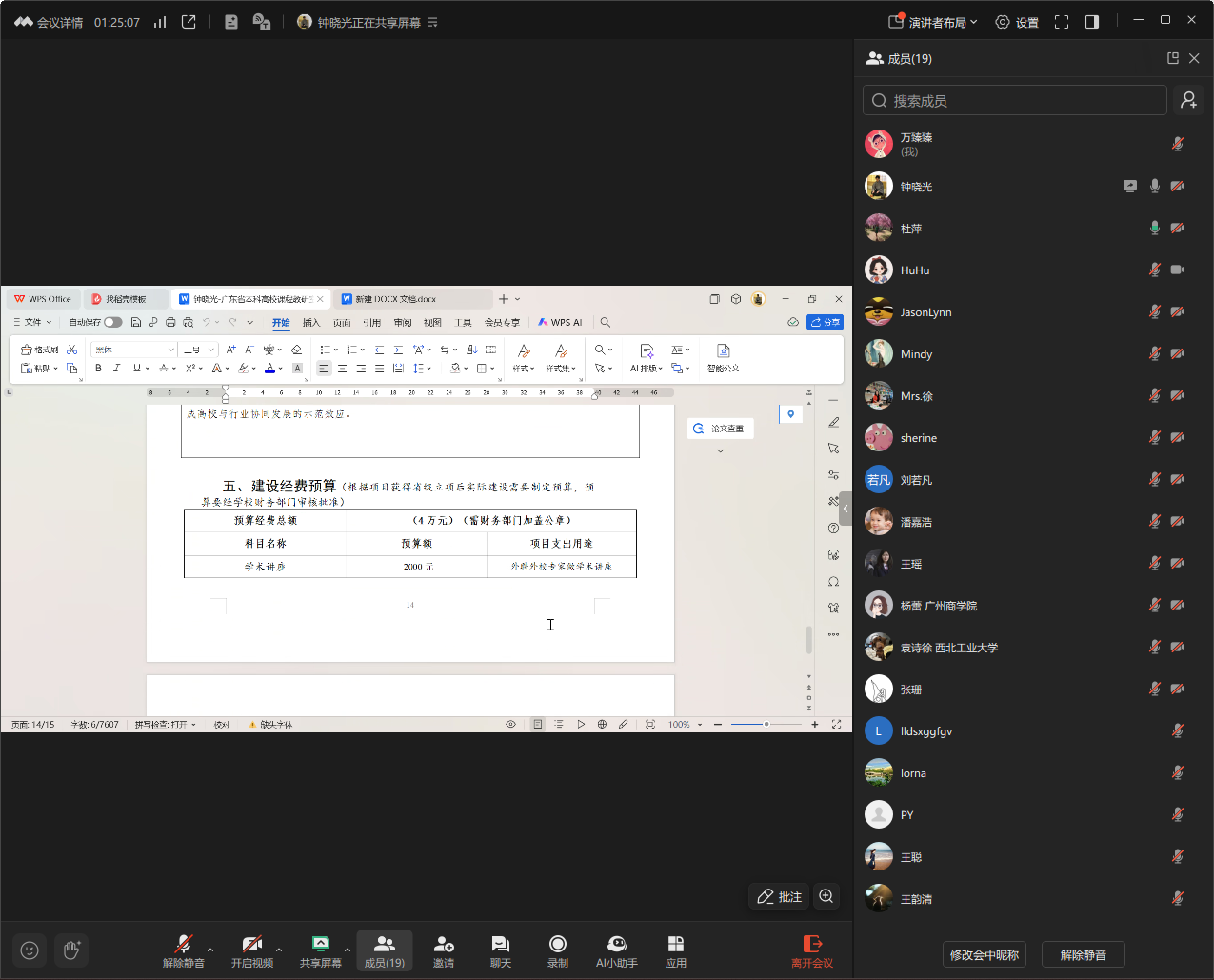Turn on camera with 开启视频
The height and width of the screenshot is (980, 1214).
252,950
